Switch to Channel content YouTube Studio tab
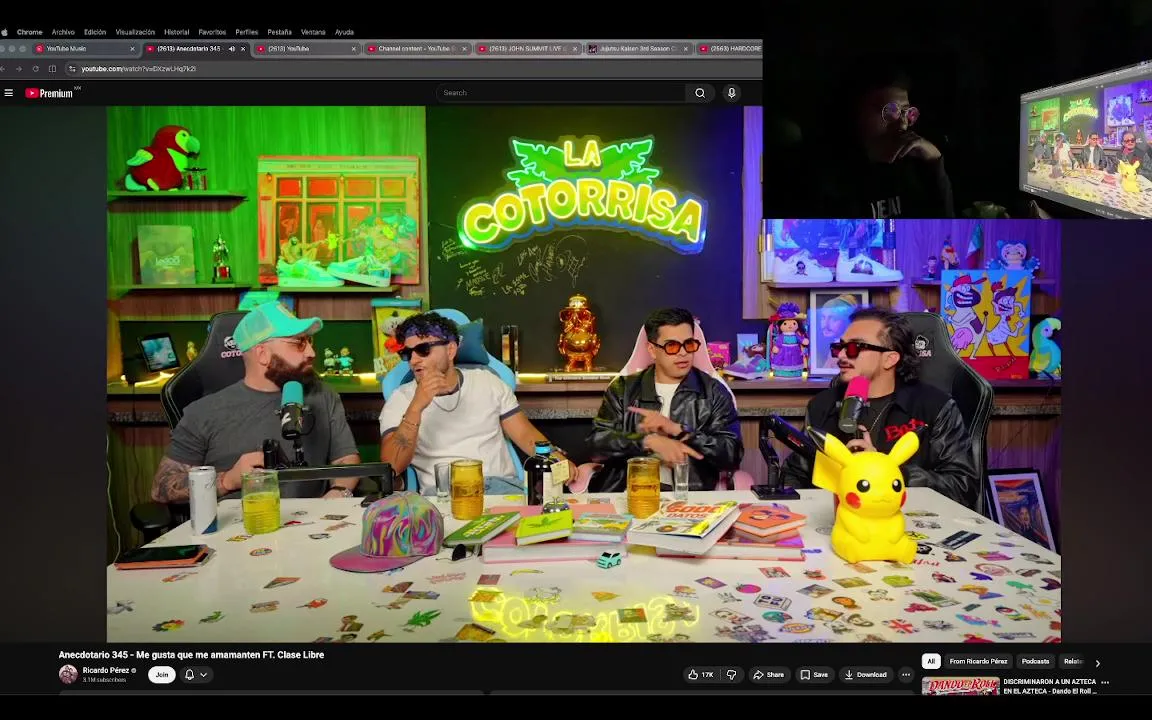 417,48
